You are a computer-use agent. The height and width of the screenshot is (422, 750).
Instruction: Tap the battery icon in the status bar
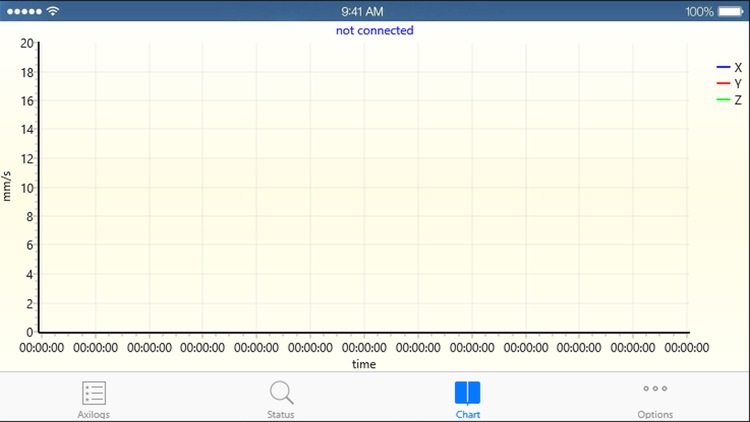click(731, 11)
